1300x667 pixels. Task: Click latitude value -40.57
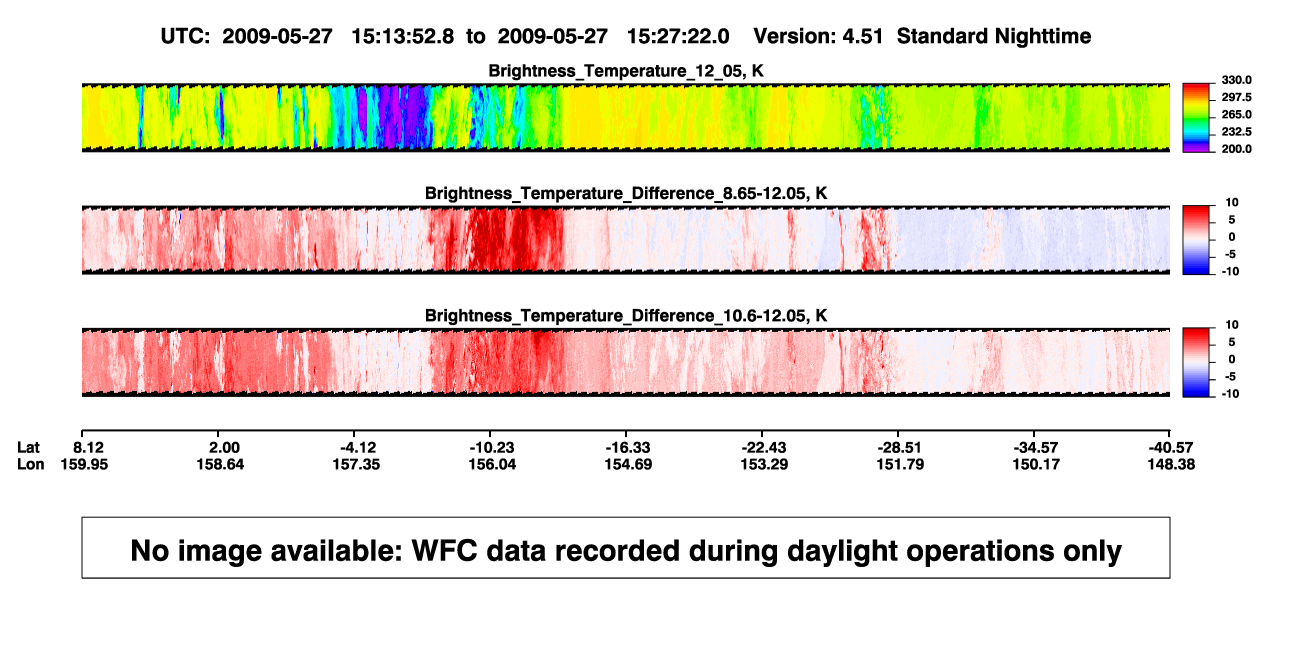tap(1170, 447)
